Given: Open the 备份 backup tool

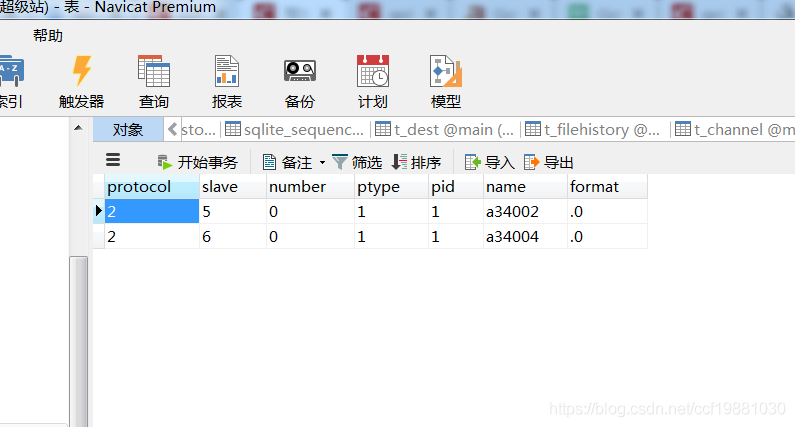Looking at the screenshot, I should [x=300, y=81].
